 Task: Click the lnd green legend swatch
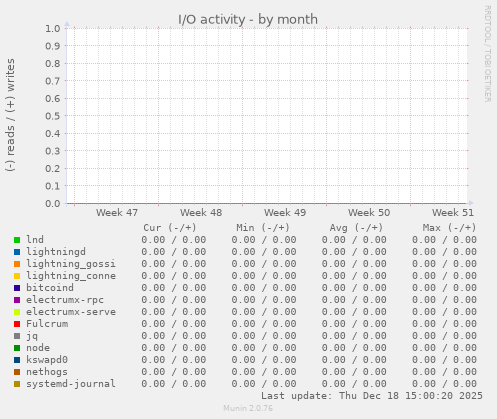coord(17,240)
